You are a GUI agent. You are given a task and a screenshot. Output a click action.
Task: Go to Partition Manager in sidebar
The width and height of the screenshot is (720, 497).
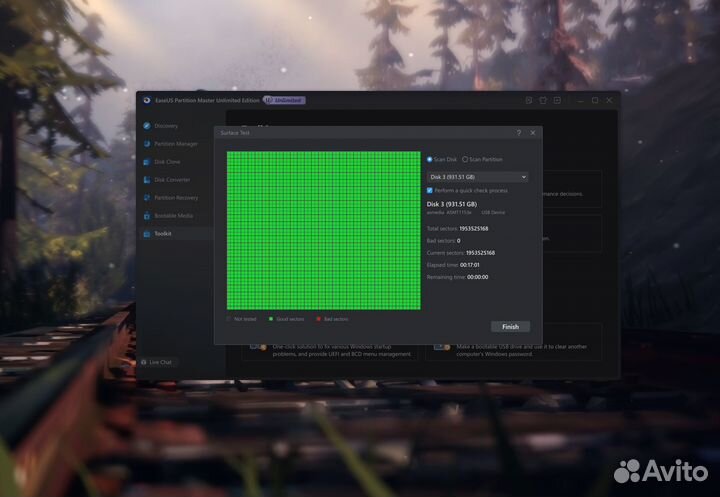[x=175, y=144]
